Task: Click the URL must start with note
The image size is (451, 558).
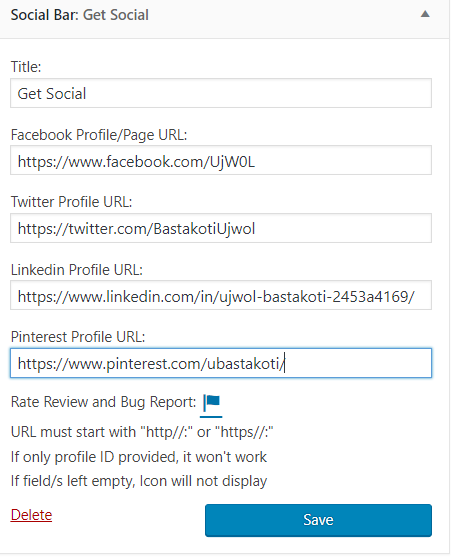Action: click(142, 432)
